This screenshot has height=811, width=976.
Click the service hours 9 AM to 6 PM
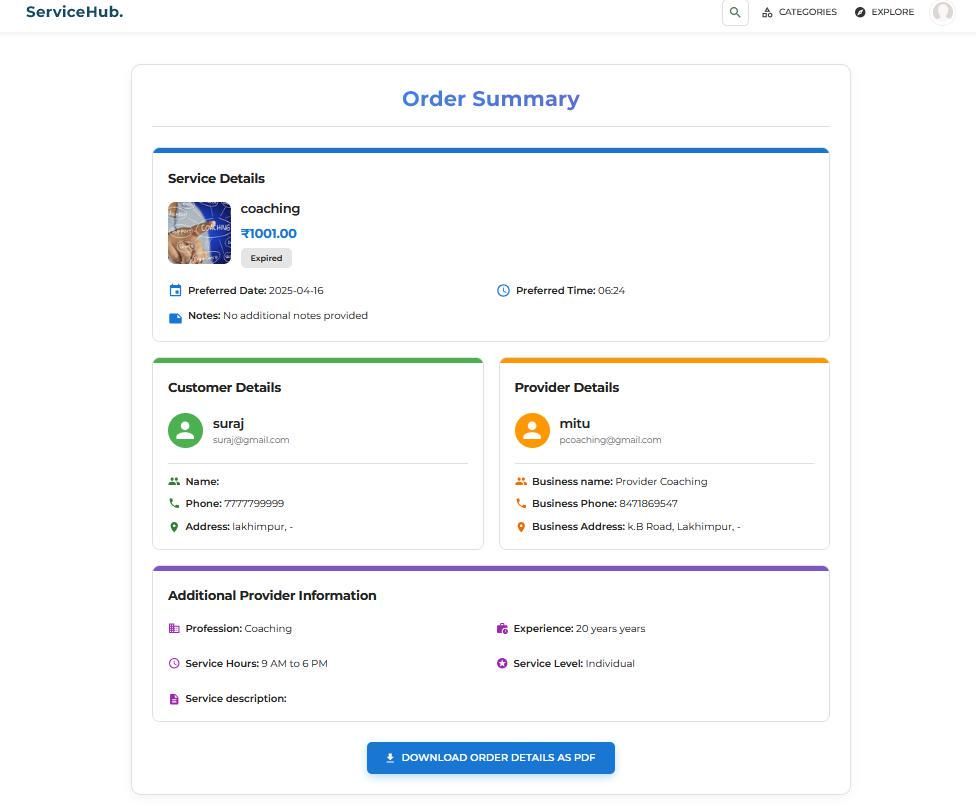(x=294, y=663)
